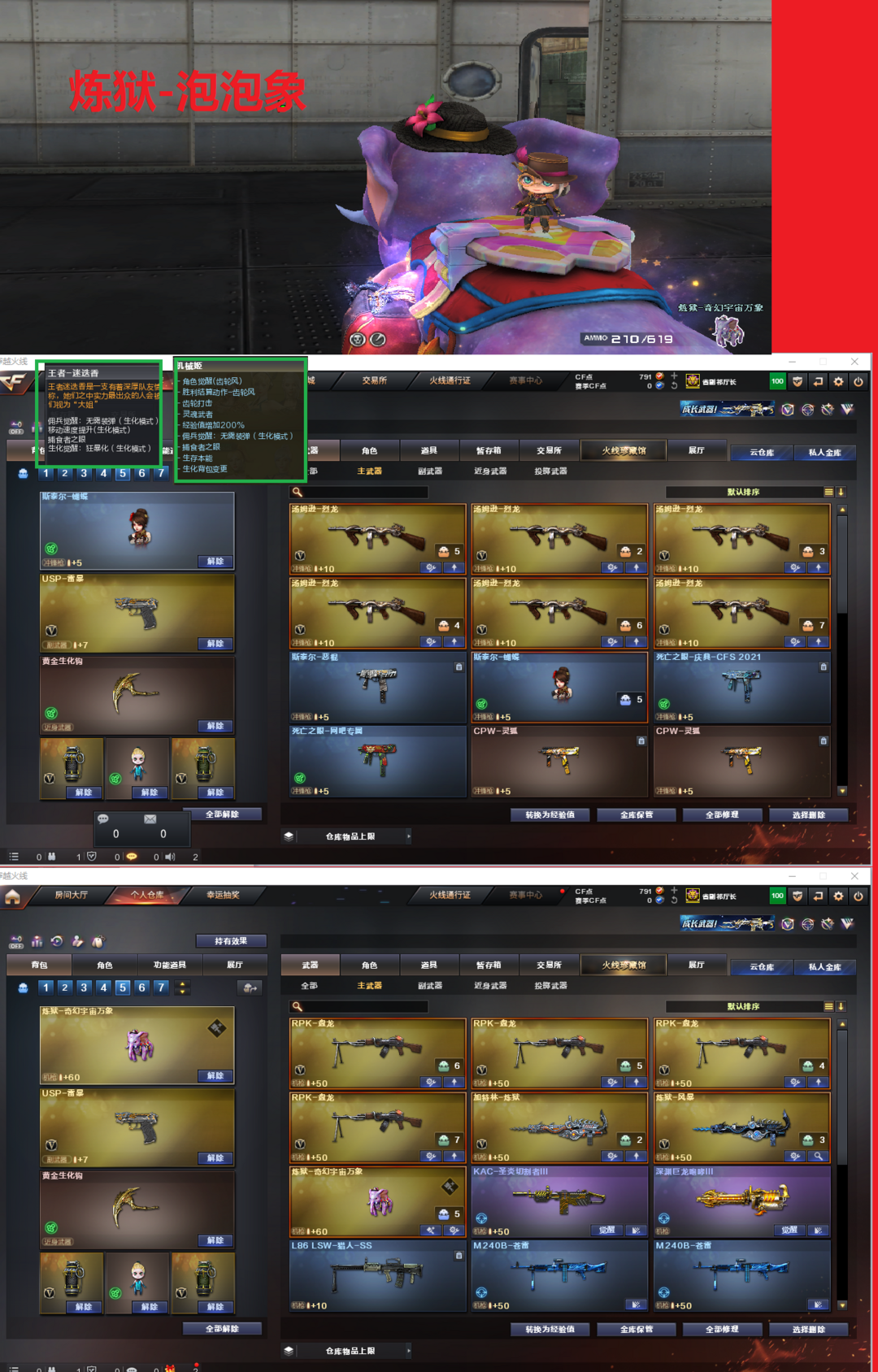Click 持有效果 button in lower window

(231, 940)
